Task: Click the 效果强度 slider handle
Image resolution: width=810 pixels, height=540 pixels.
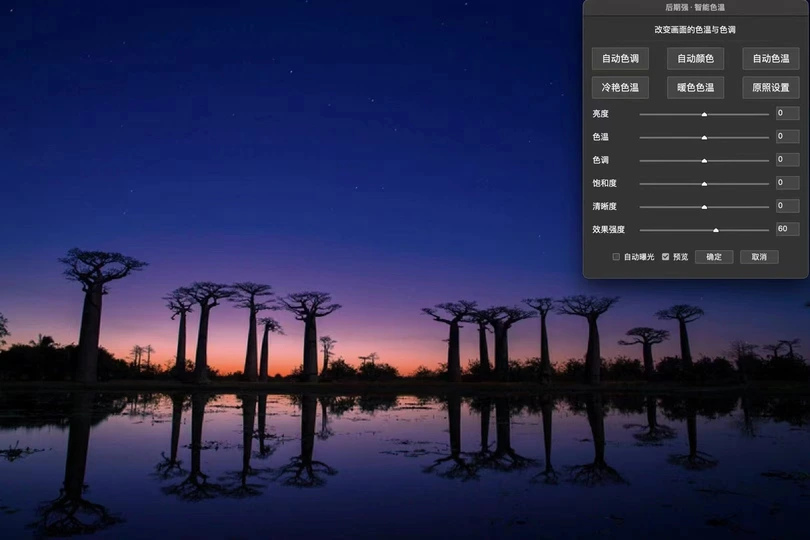Action: [x=716, y=229]
